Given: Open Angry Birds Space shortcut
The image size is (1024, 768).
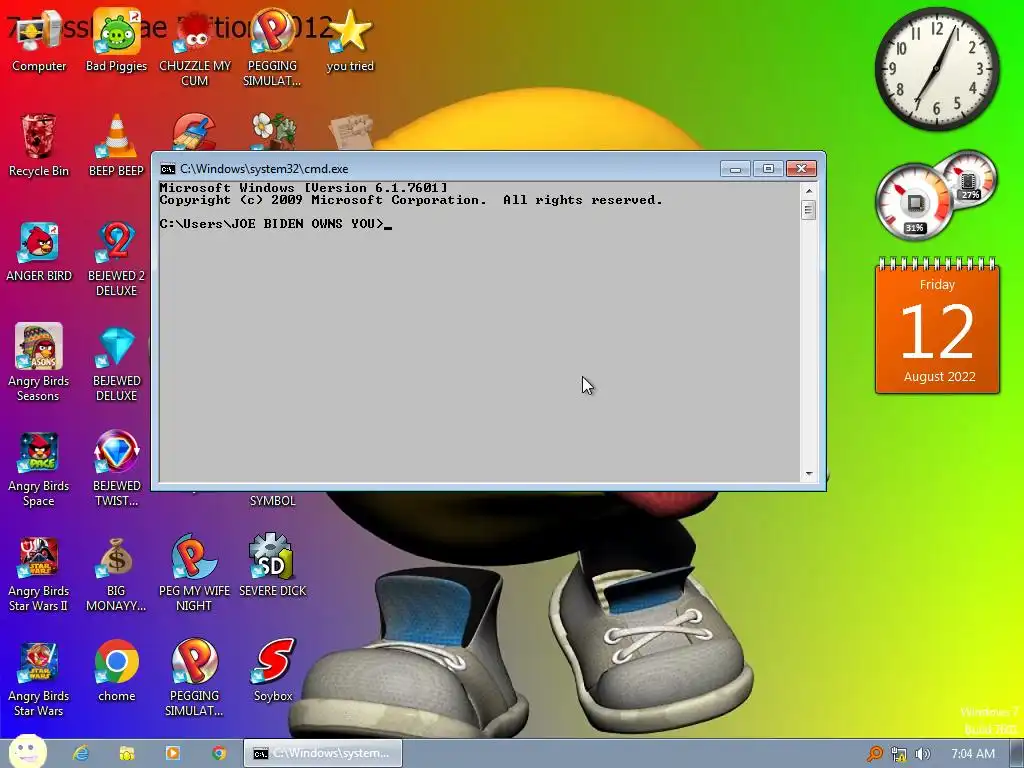Looking at the screenshot, I should point(39,469).
